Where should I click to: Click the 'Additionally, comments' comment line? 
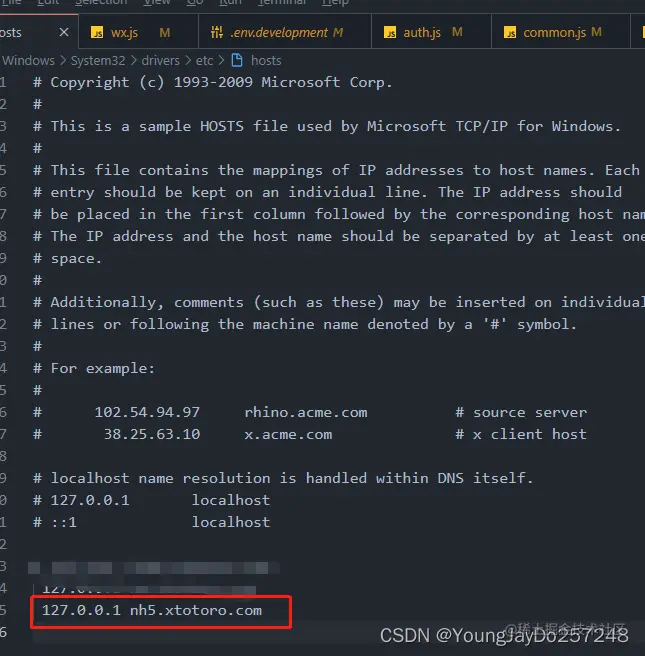pyautogui.click(x=339, y=302)
